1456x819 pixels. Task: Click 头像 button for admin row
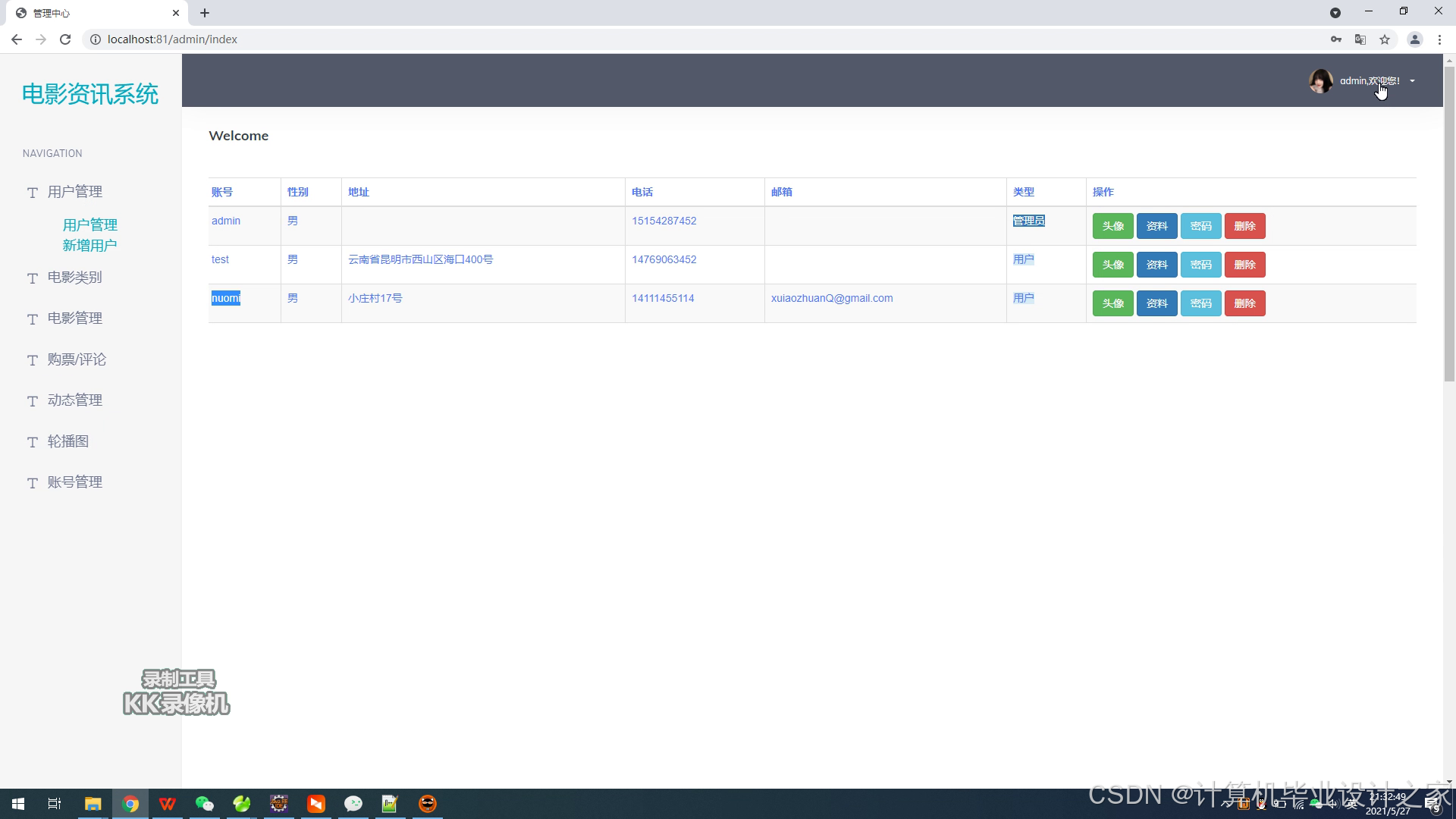click(x=1112, y=226)
